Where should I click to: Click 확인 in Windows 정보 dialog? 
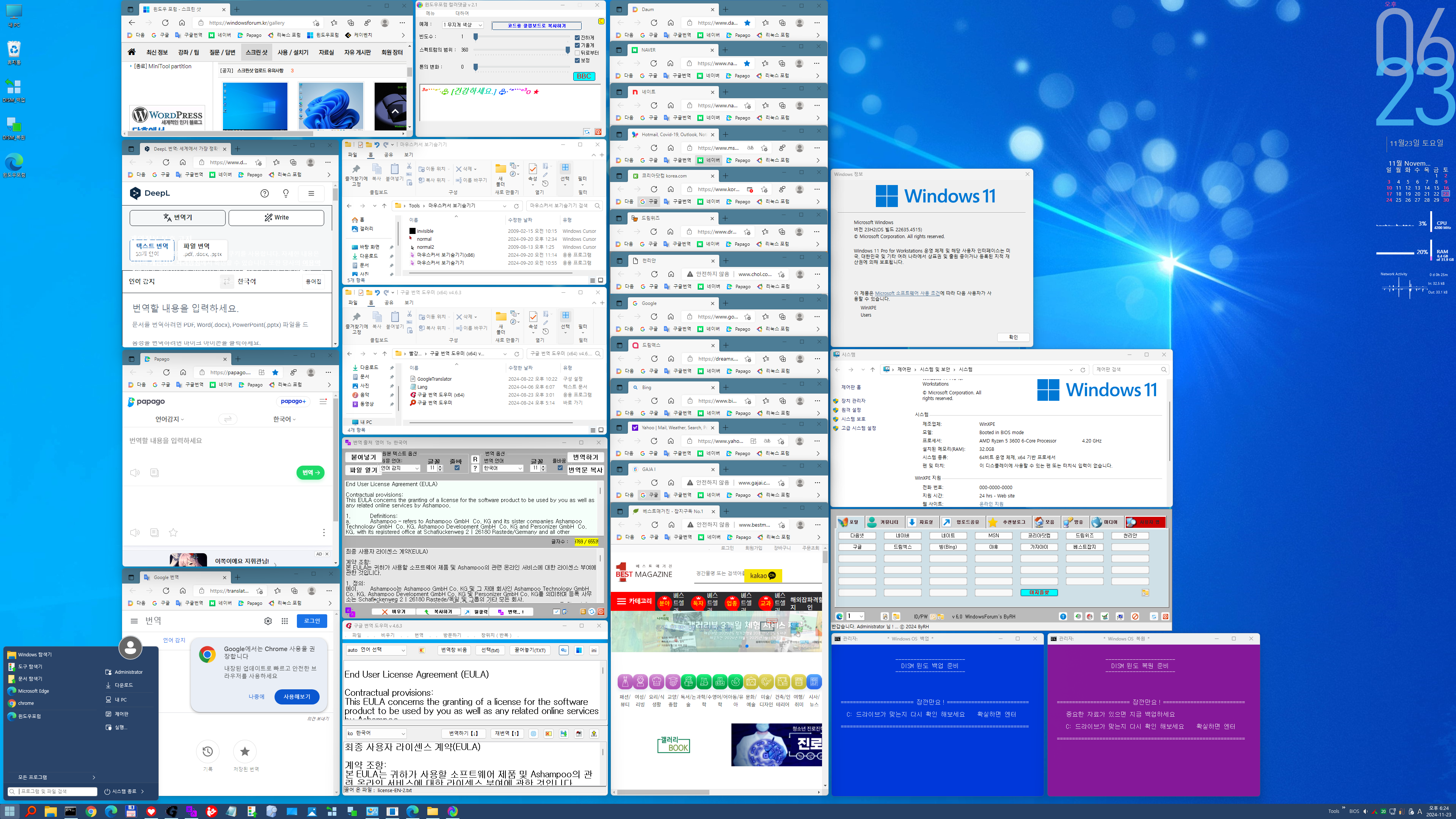(x=1013, y=337)
